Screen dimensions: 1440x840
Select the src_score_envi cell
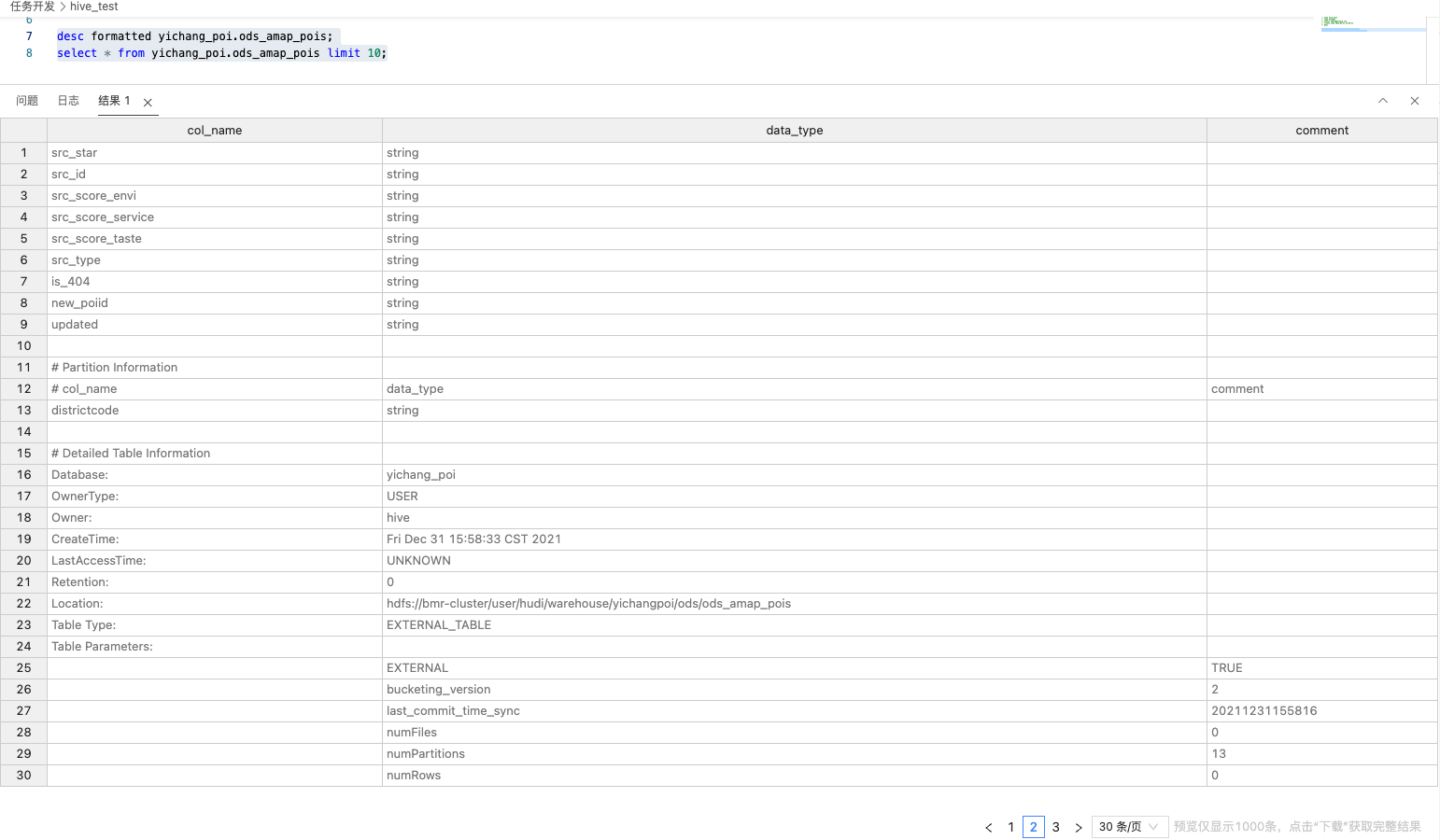coord(215,196)
